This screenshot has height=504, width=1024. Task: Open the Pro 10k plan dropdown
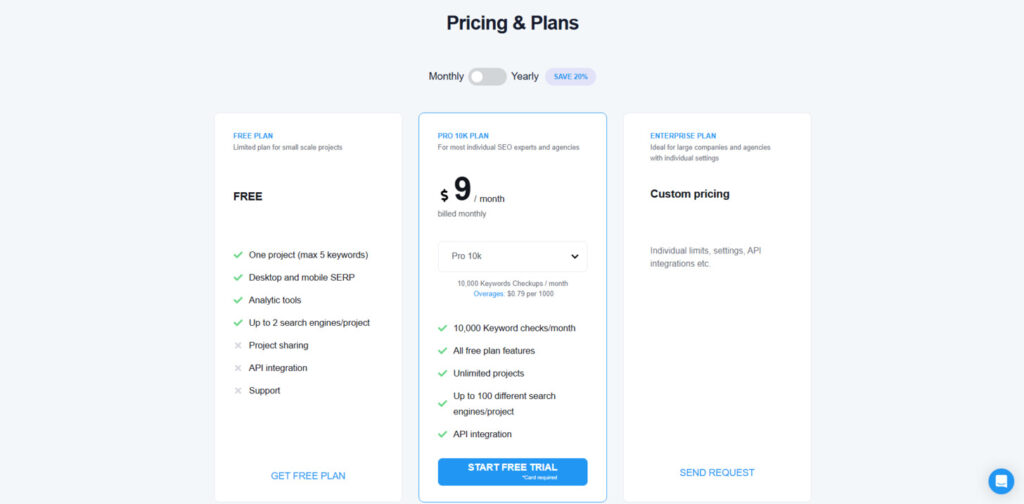[x=512, y=256]
